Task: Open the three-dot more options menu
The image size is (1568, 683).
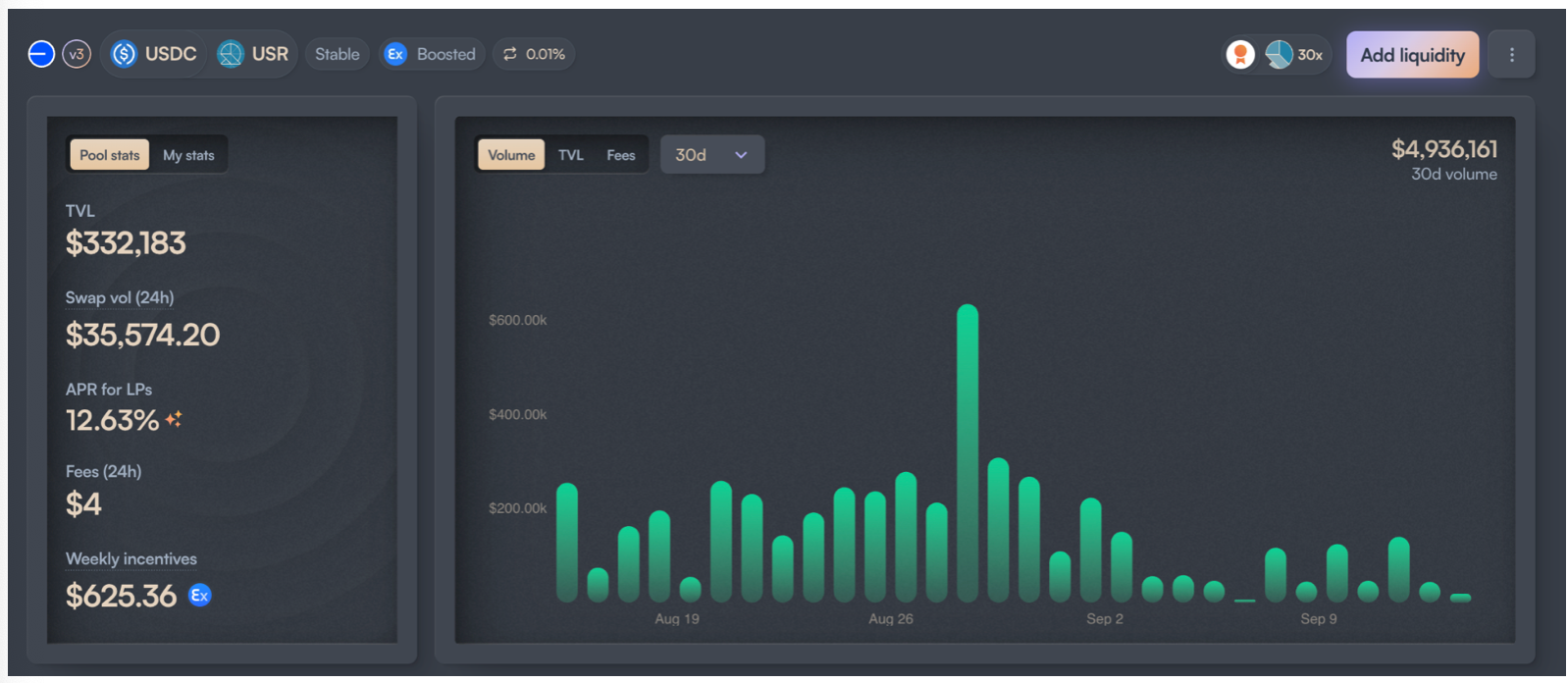Action: point(1511,55)
